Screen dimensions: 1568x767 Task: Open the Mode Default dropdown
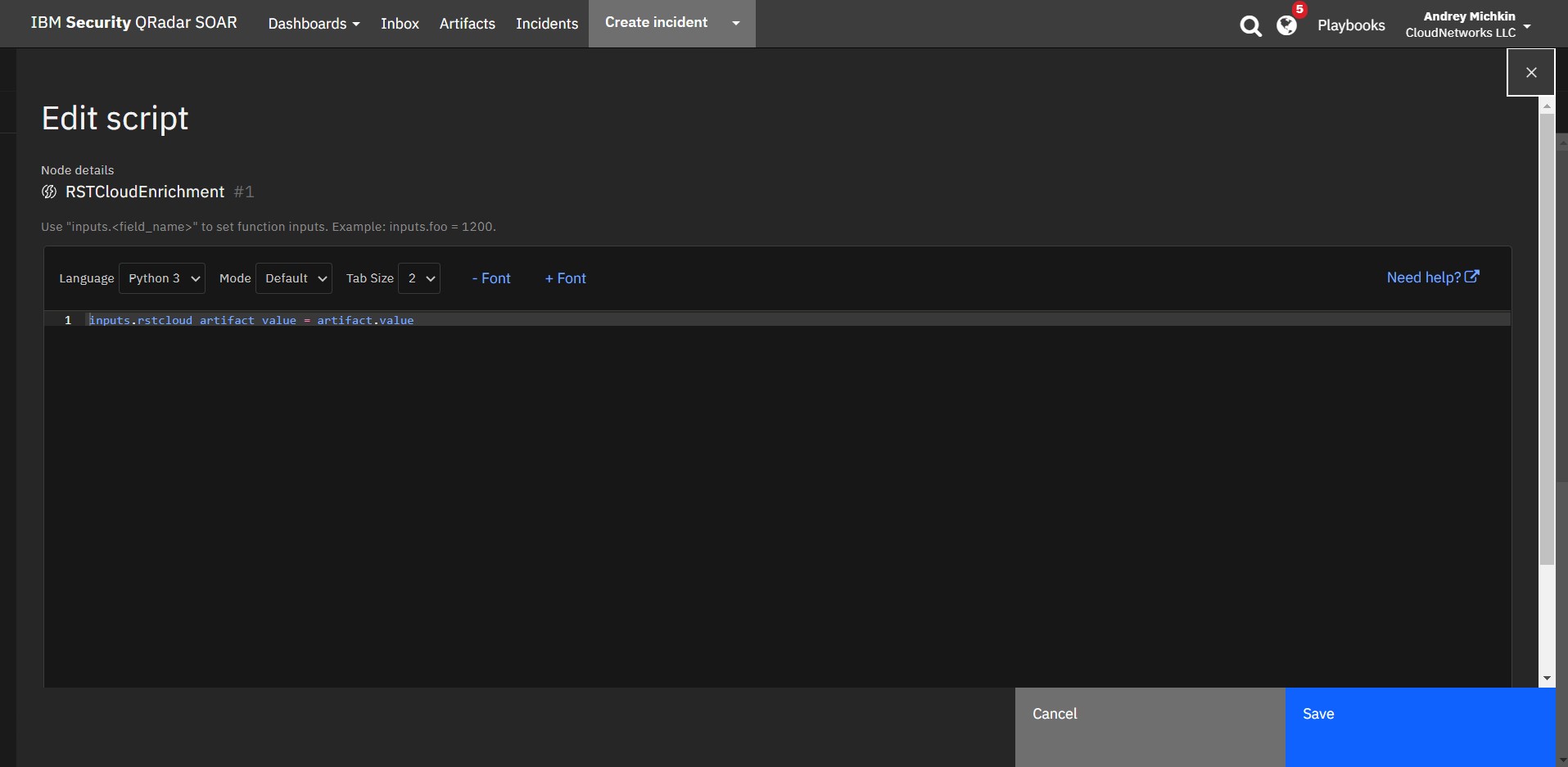[294, 278]
